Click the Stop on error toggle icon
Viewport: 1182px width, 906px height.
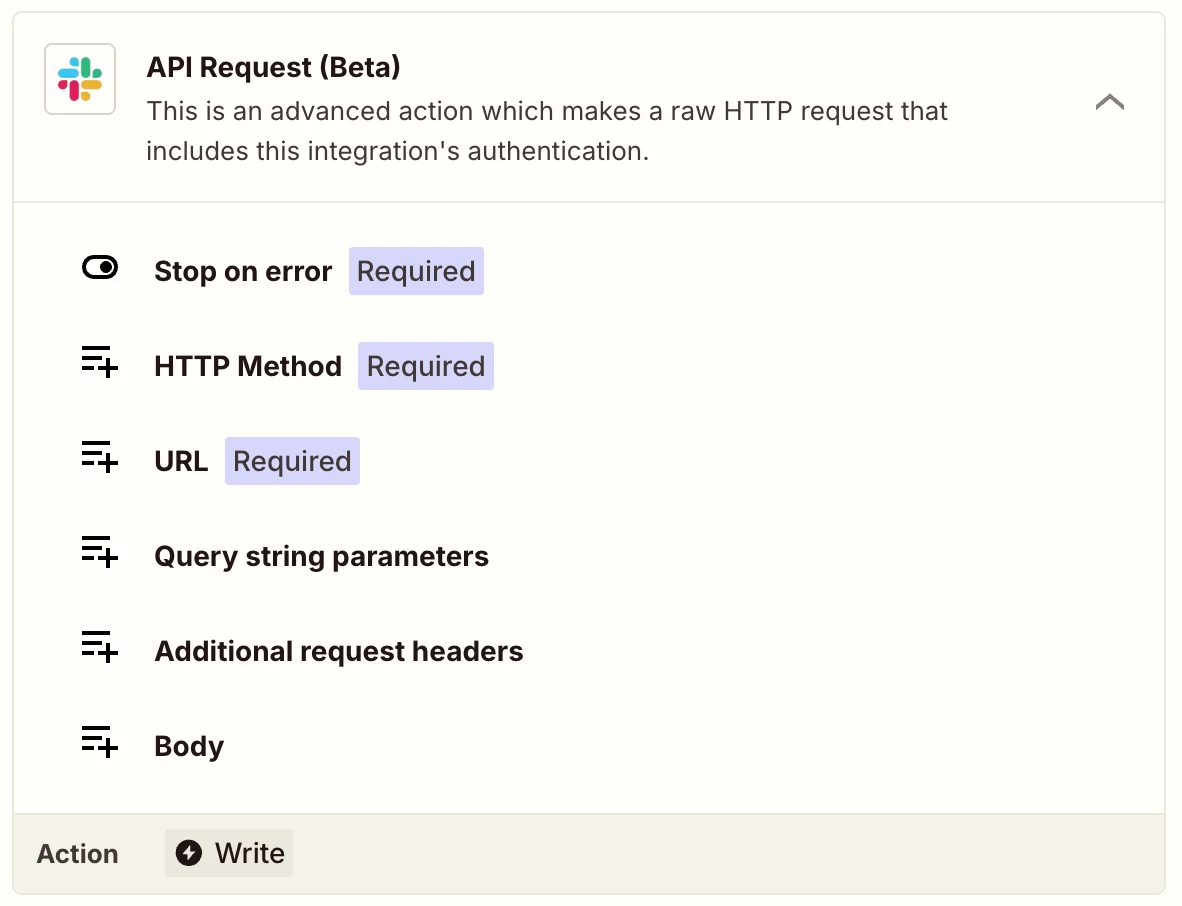point(100,268)
